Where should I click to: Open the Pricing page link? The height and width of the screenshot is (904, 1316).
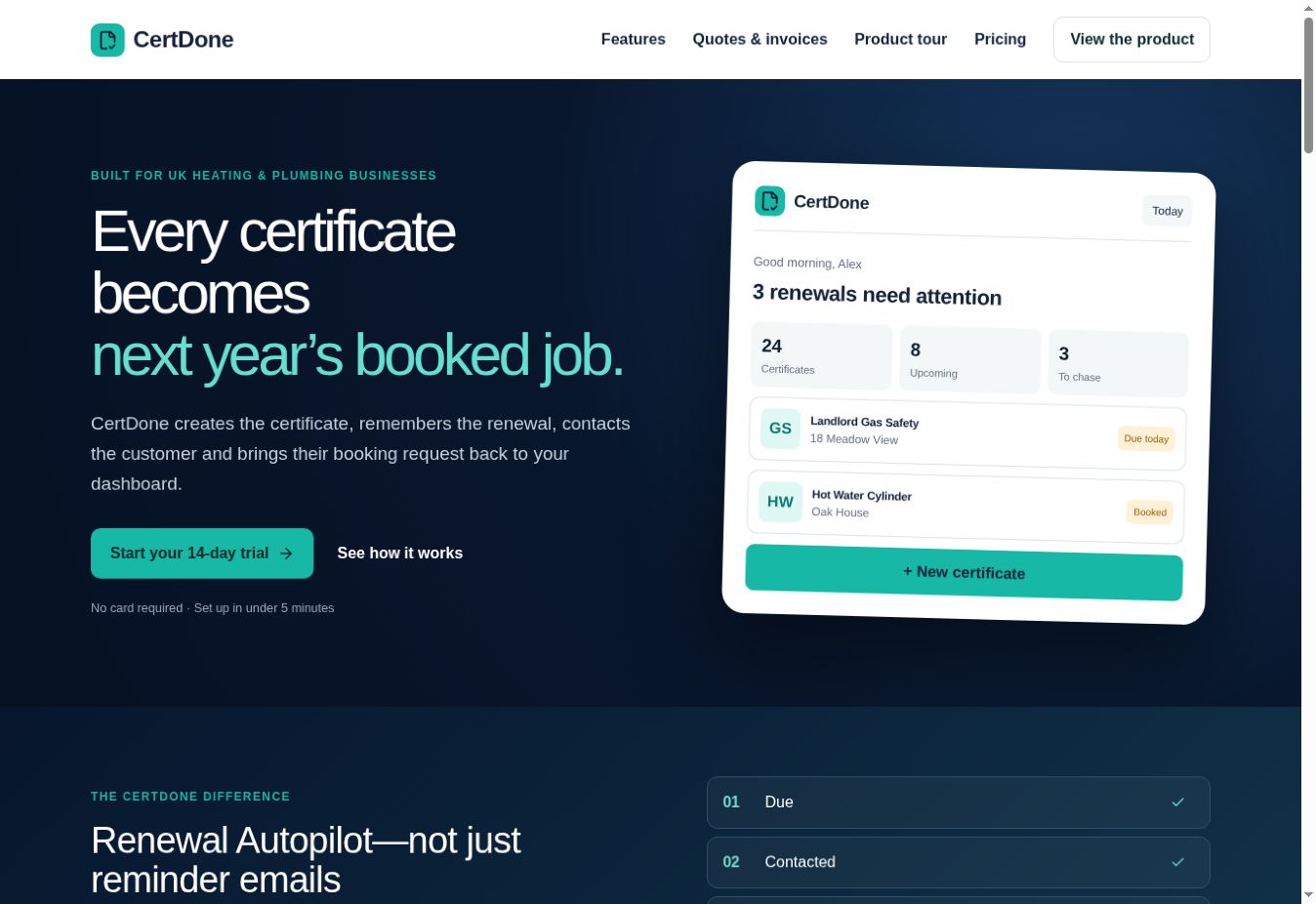click(x=1000, y=39)
